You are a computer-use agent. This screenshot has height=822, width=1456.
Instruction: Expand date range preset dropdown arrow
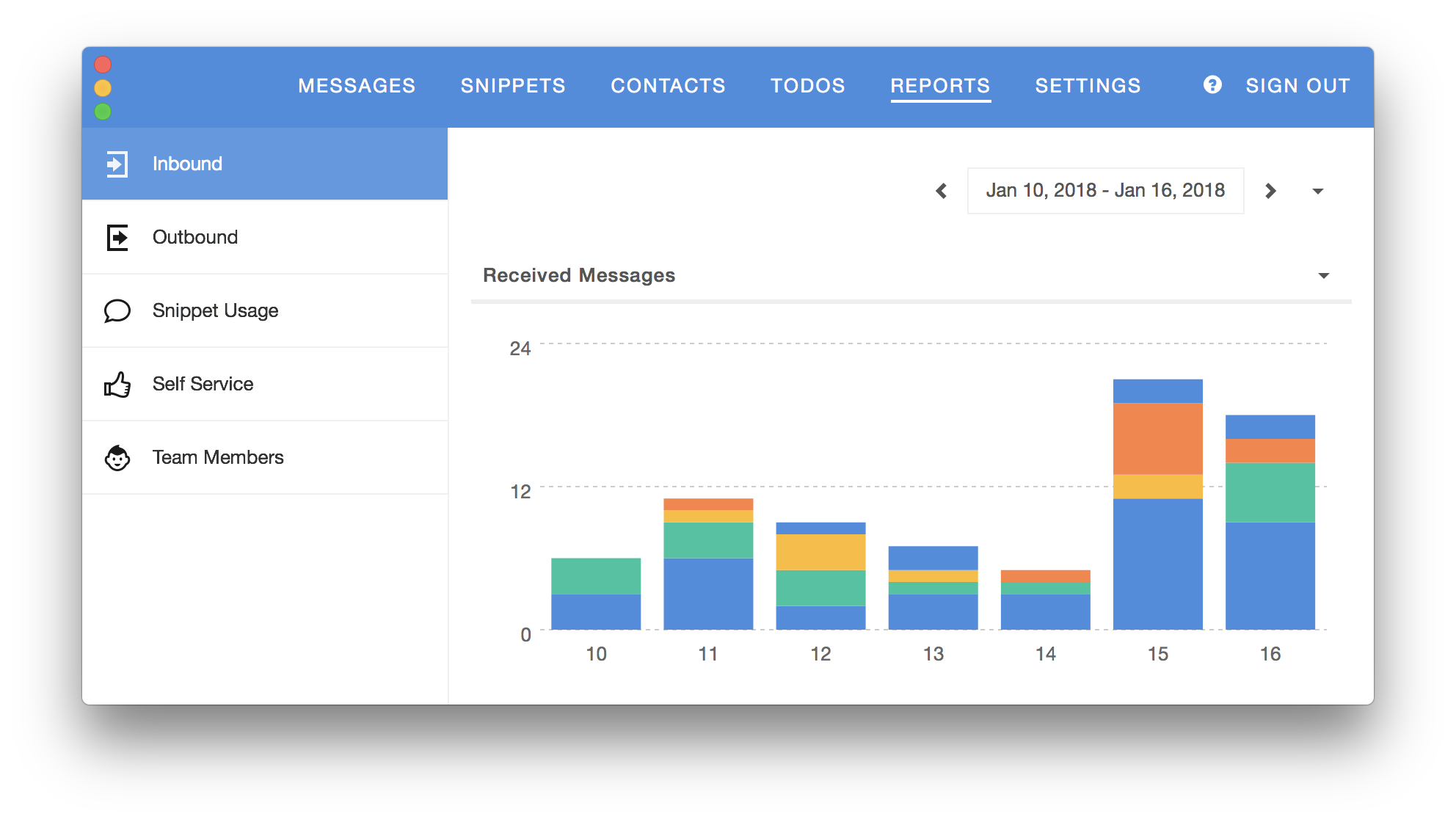pos(1317,191)
